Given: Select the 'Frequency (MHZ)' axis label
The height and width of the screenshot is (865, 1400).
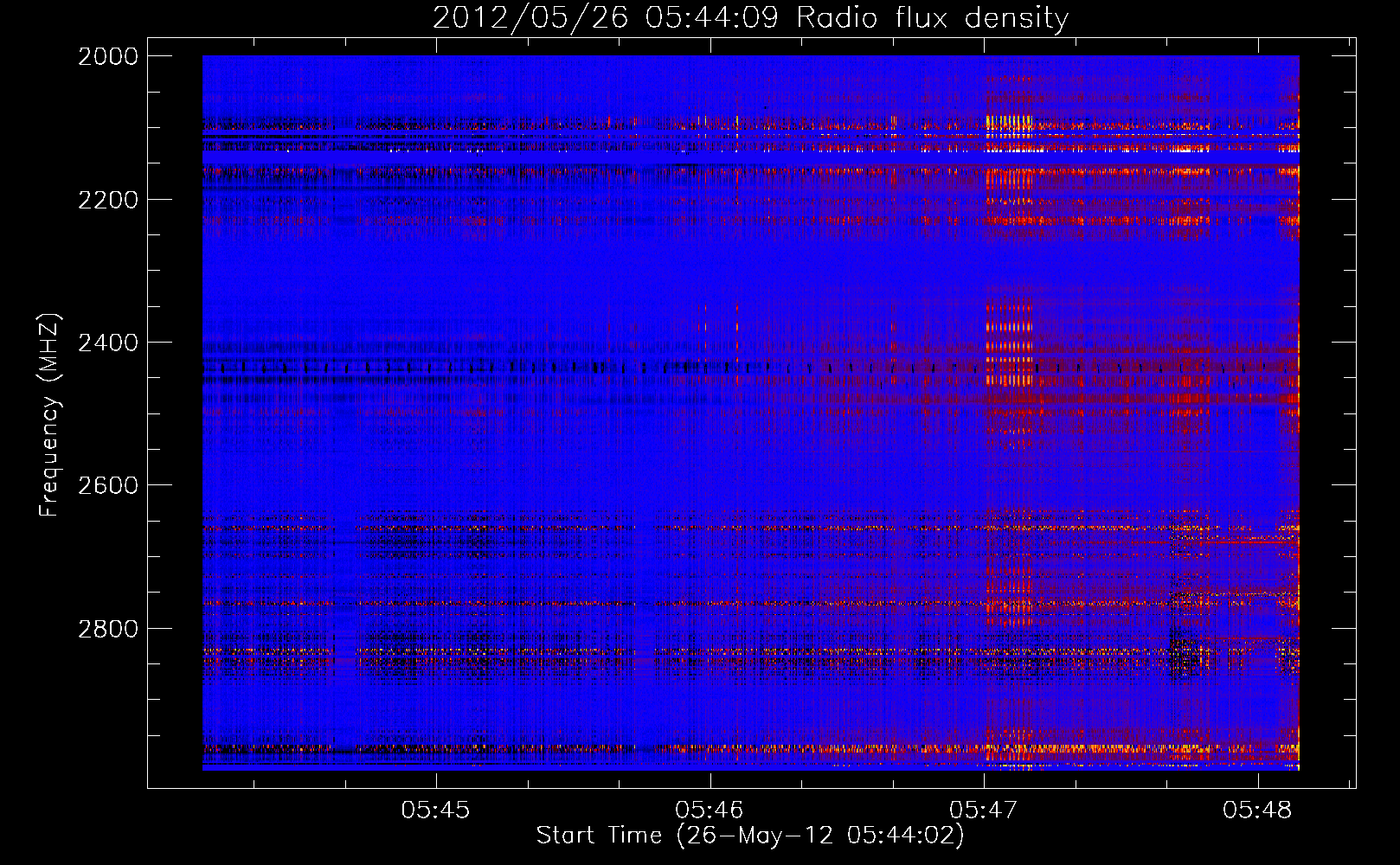Looking at the screenshot, I should click(50, 414).
